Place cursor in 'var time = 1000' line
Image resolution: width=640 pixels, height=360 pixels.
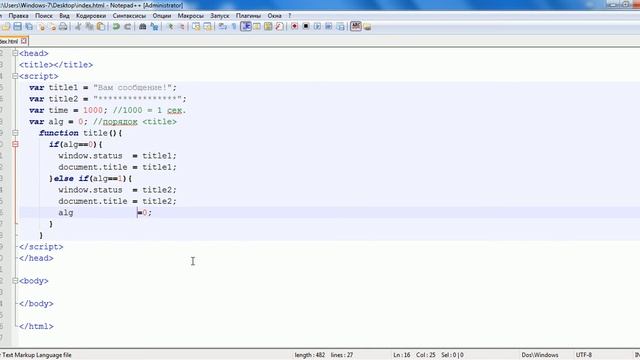107,110
